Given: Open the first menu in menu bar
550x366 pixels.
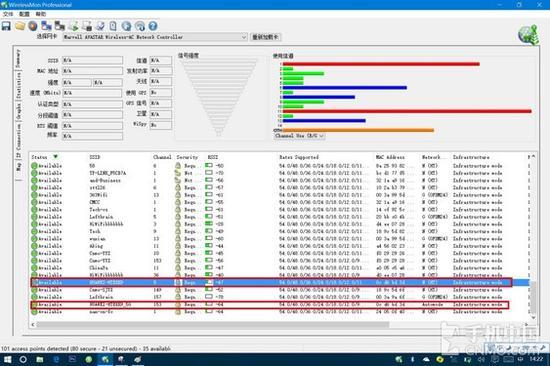Looking at the screenshot, I should tap(8, 14).
